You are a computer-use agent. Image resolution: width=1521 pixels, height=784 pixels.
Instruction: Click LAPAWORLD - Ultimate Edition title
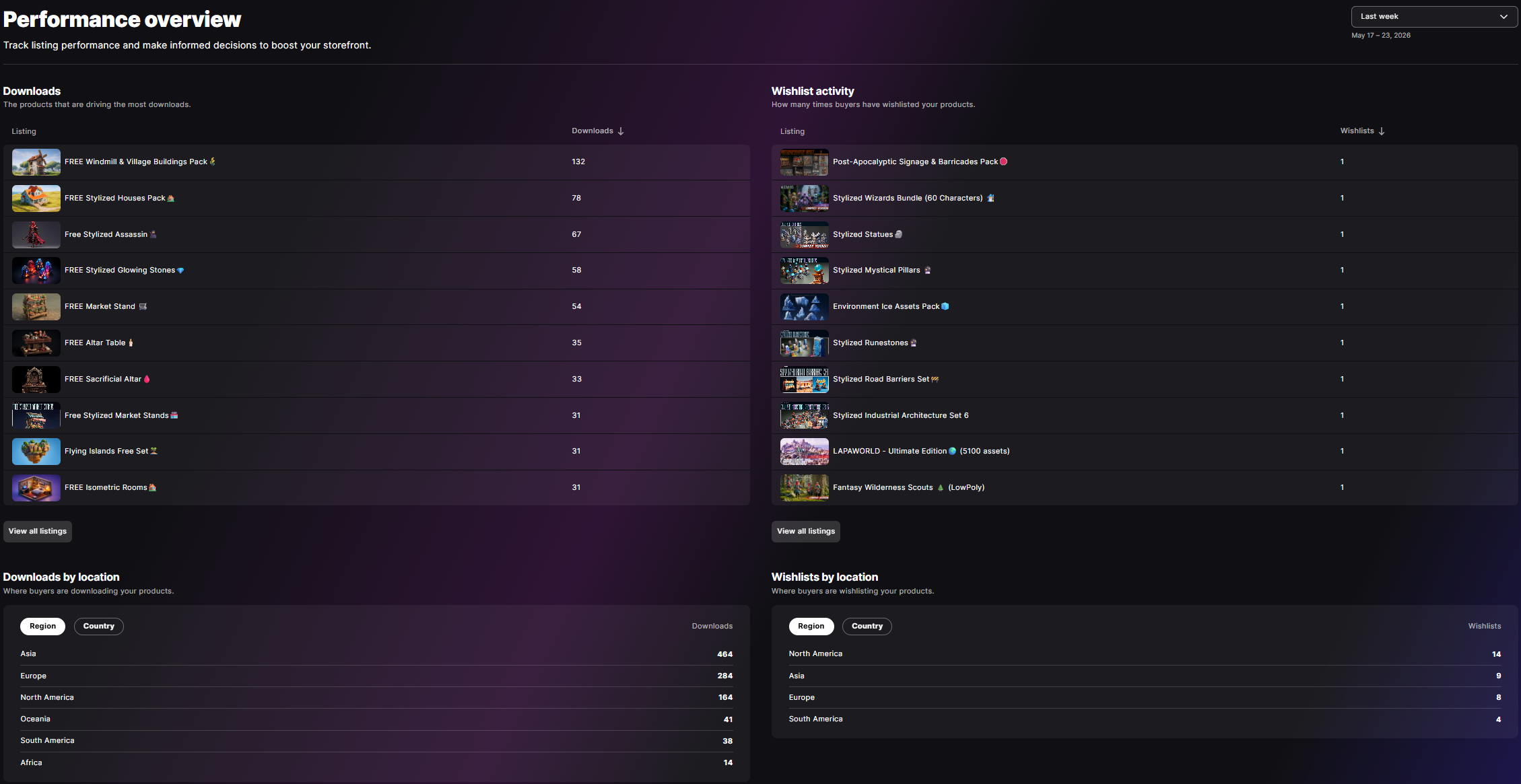pyautogui.click(x=921, y=452)
